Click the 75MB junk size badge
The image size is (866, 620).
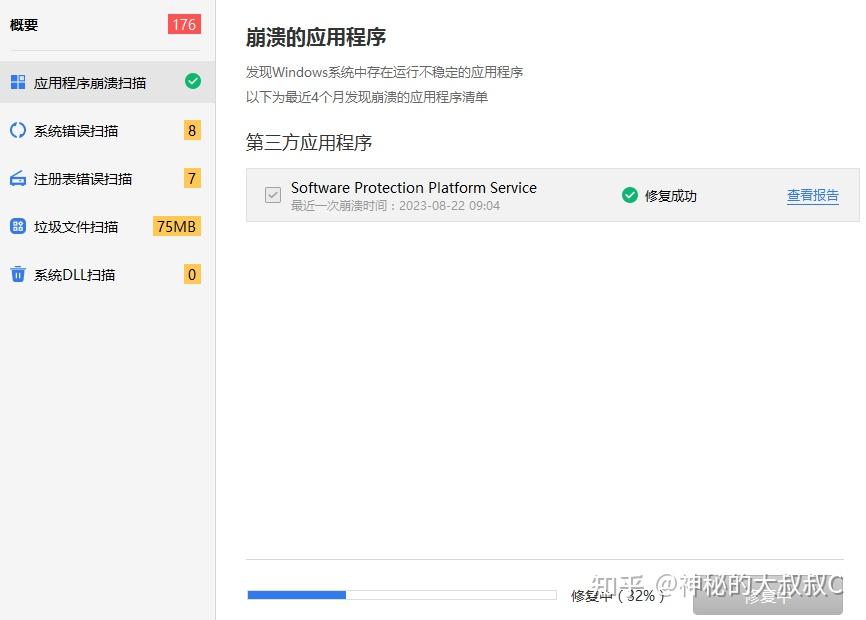(177, 227)
